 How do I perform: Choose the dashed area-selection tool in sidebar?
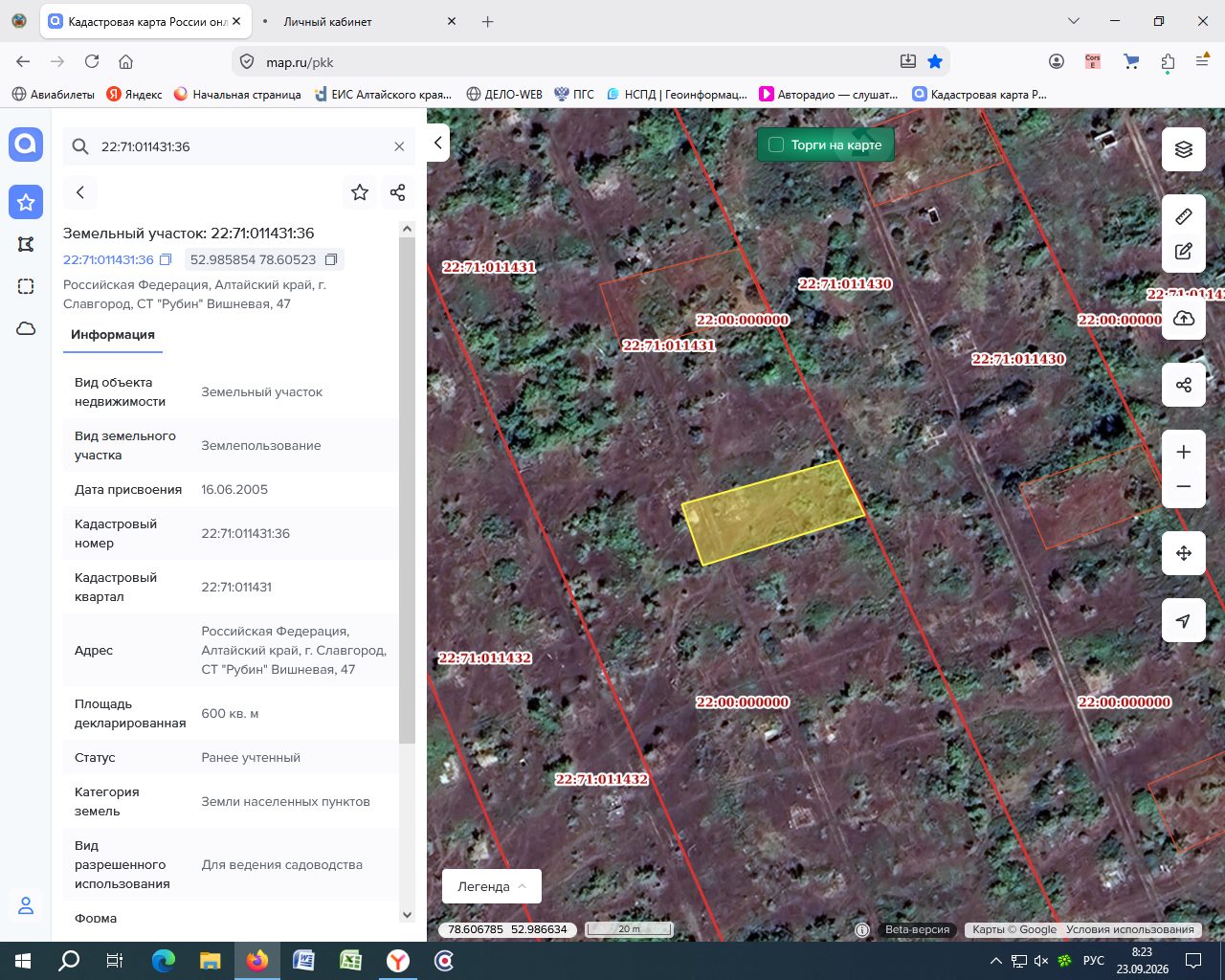click(x=26, y=286)
